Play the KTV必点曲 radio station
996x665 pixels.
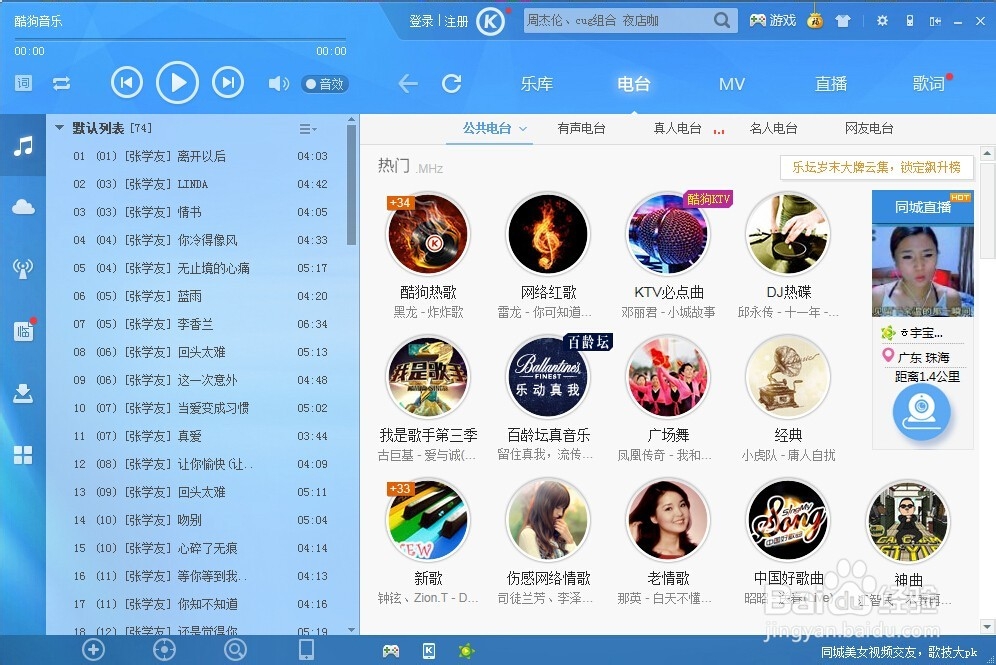pyautogui.click(x=668, y=234)
